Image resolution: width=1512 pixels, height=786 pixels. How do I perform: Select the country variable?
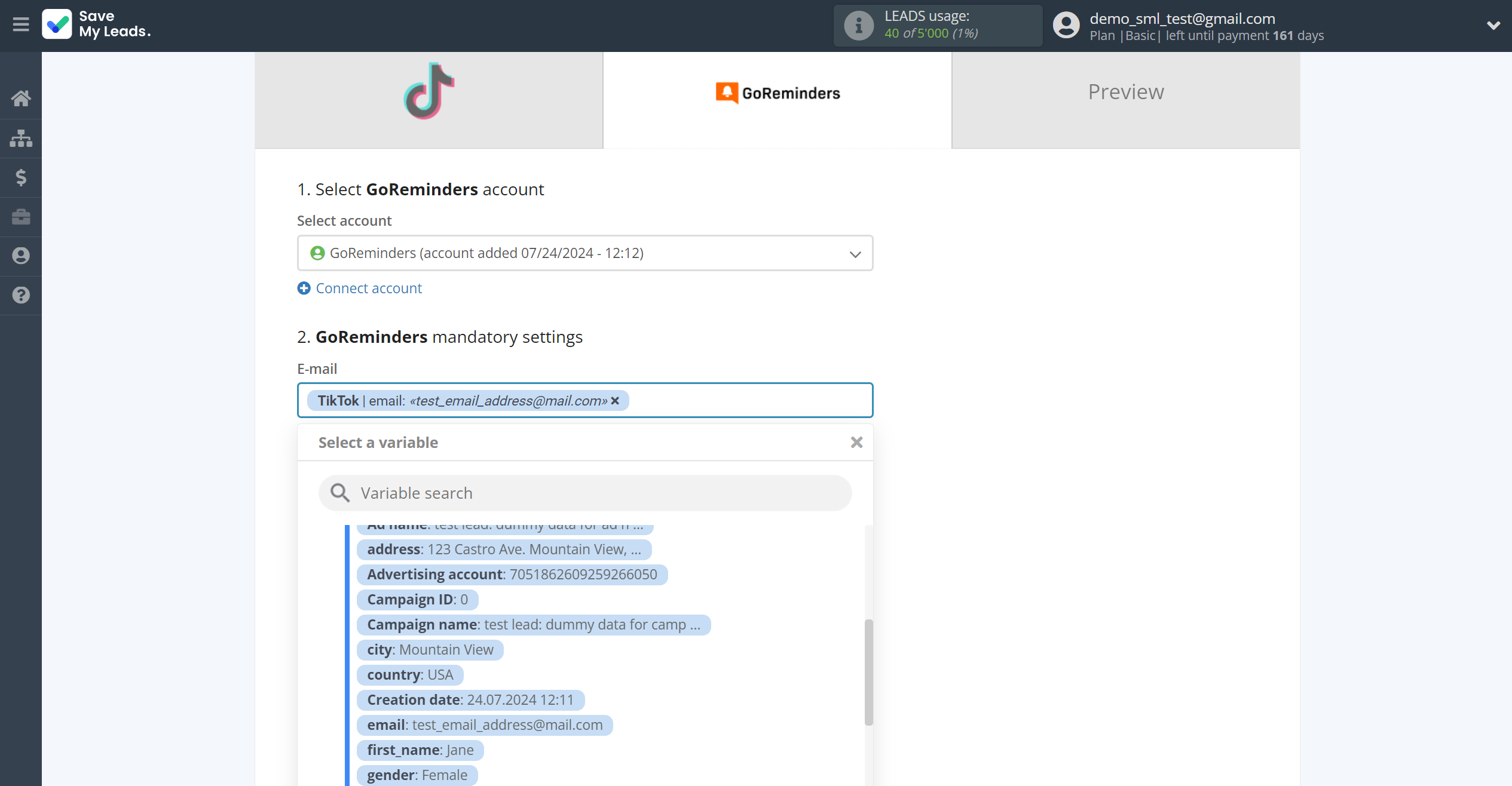[x=410, y=675]
